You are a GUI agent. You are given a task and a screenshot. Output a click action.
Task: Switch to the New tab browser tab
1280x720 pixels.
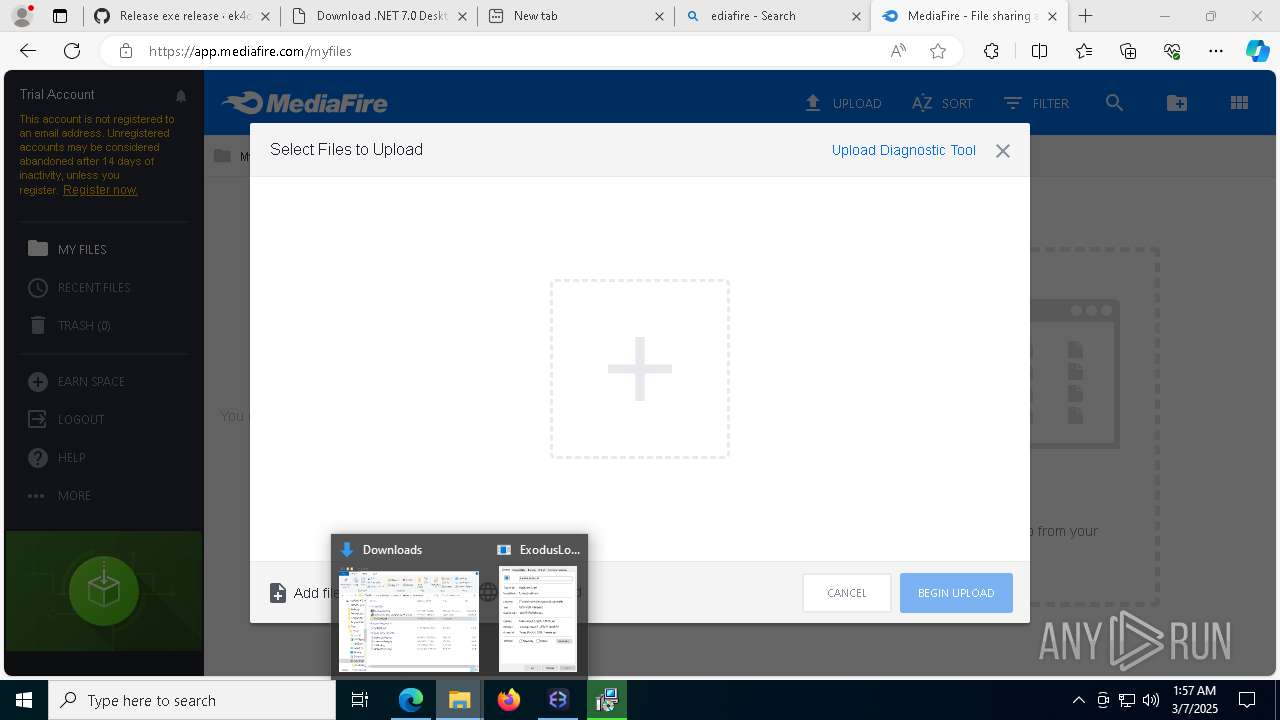click(x=576, y=16)
